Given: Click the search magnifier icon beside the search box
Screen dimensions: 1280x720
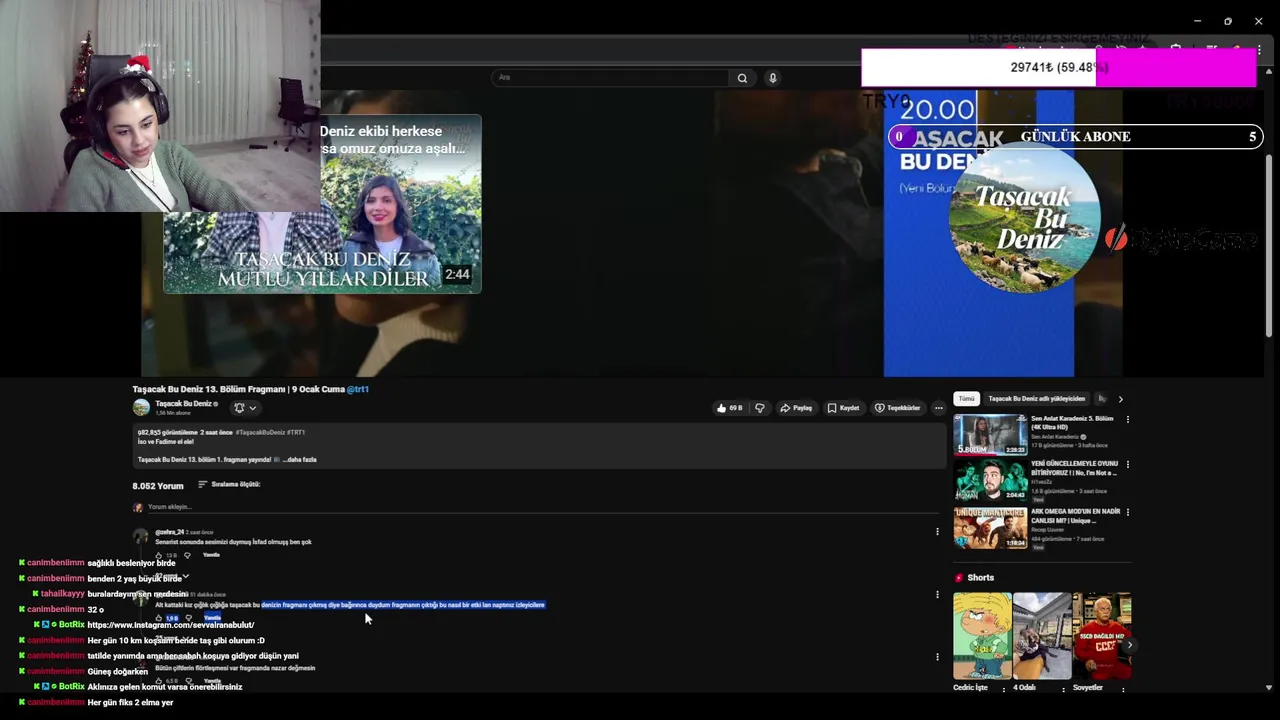Looking at the screenshot, I should pos(742,78).
